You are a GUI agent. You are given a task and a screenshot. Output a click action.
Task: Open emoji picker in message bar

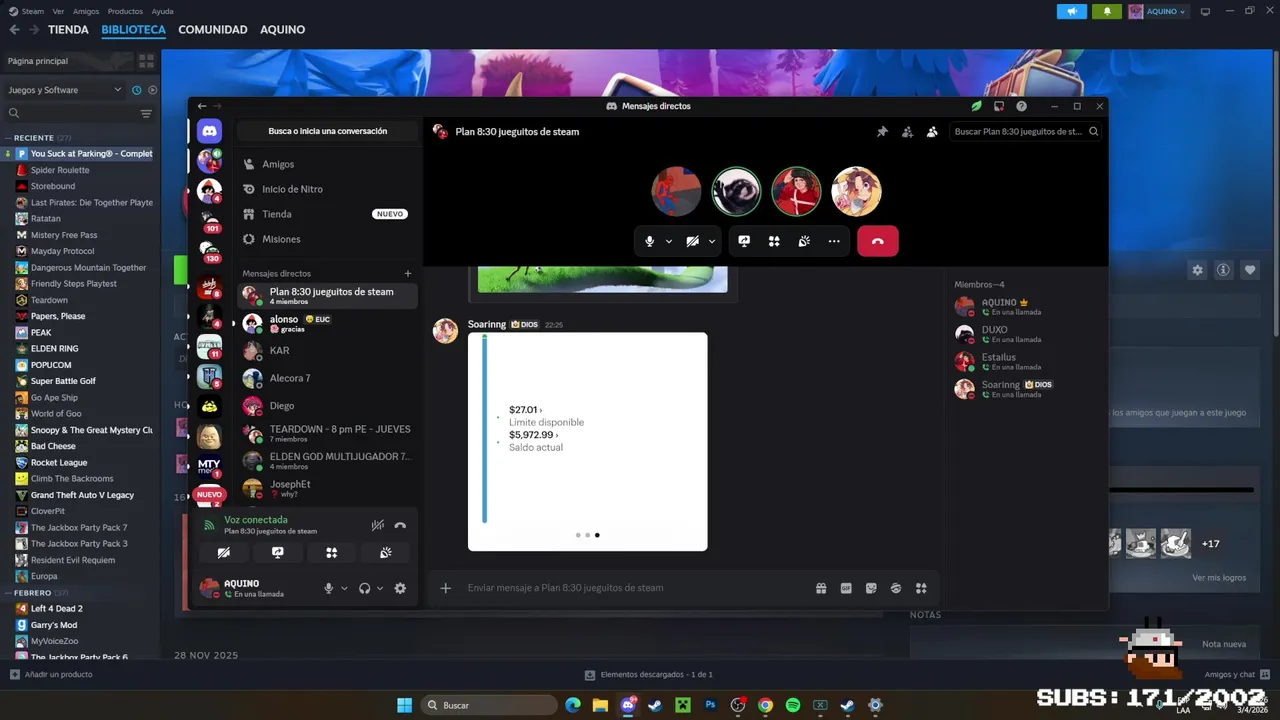[x=896, y=588]
